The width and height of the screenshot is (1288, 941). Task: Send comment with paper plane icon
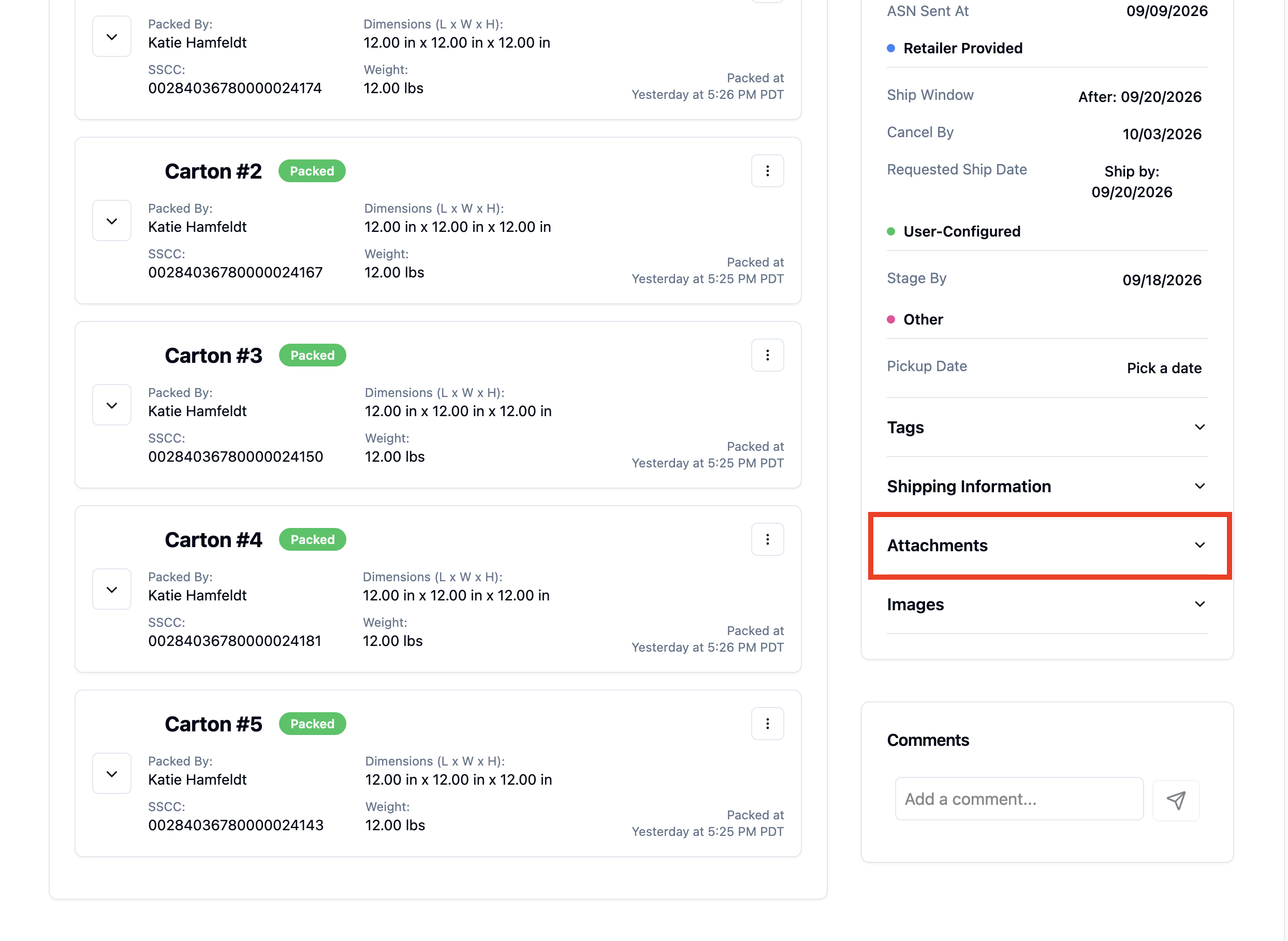tap(1176, 800)
